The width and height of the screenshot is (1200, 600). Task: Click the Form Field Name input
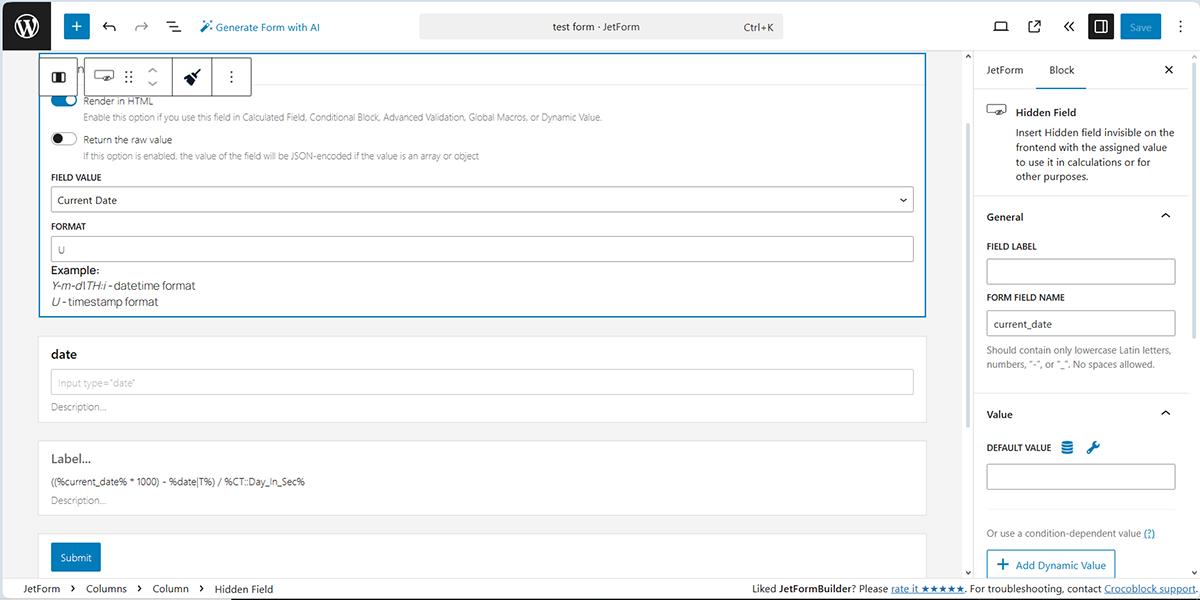(1081, 323)
